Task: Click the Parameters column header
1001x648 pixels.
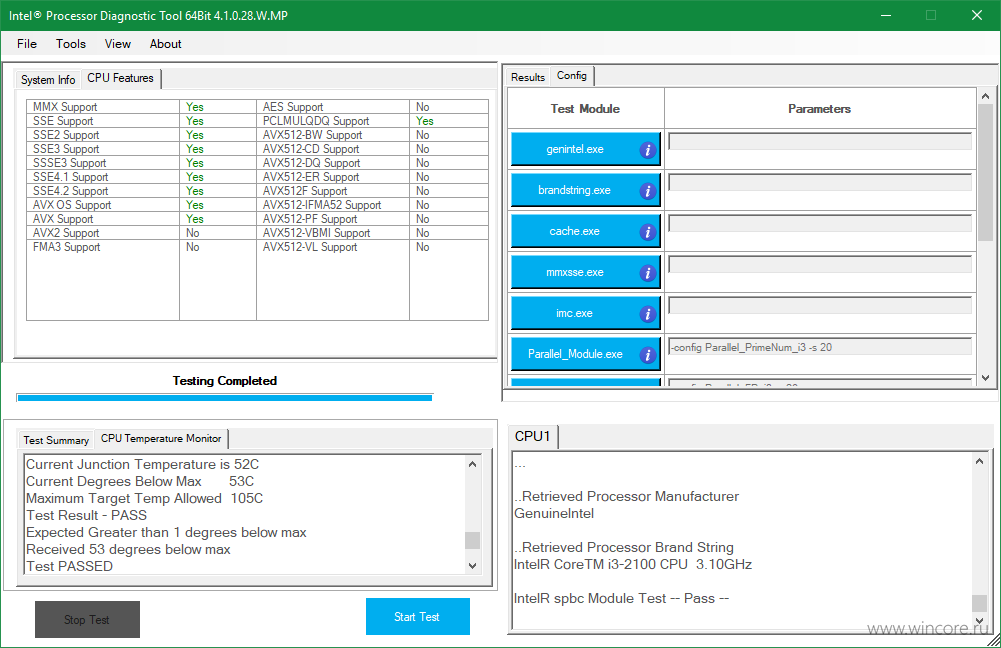Action: 820,109
